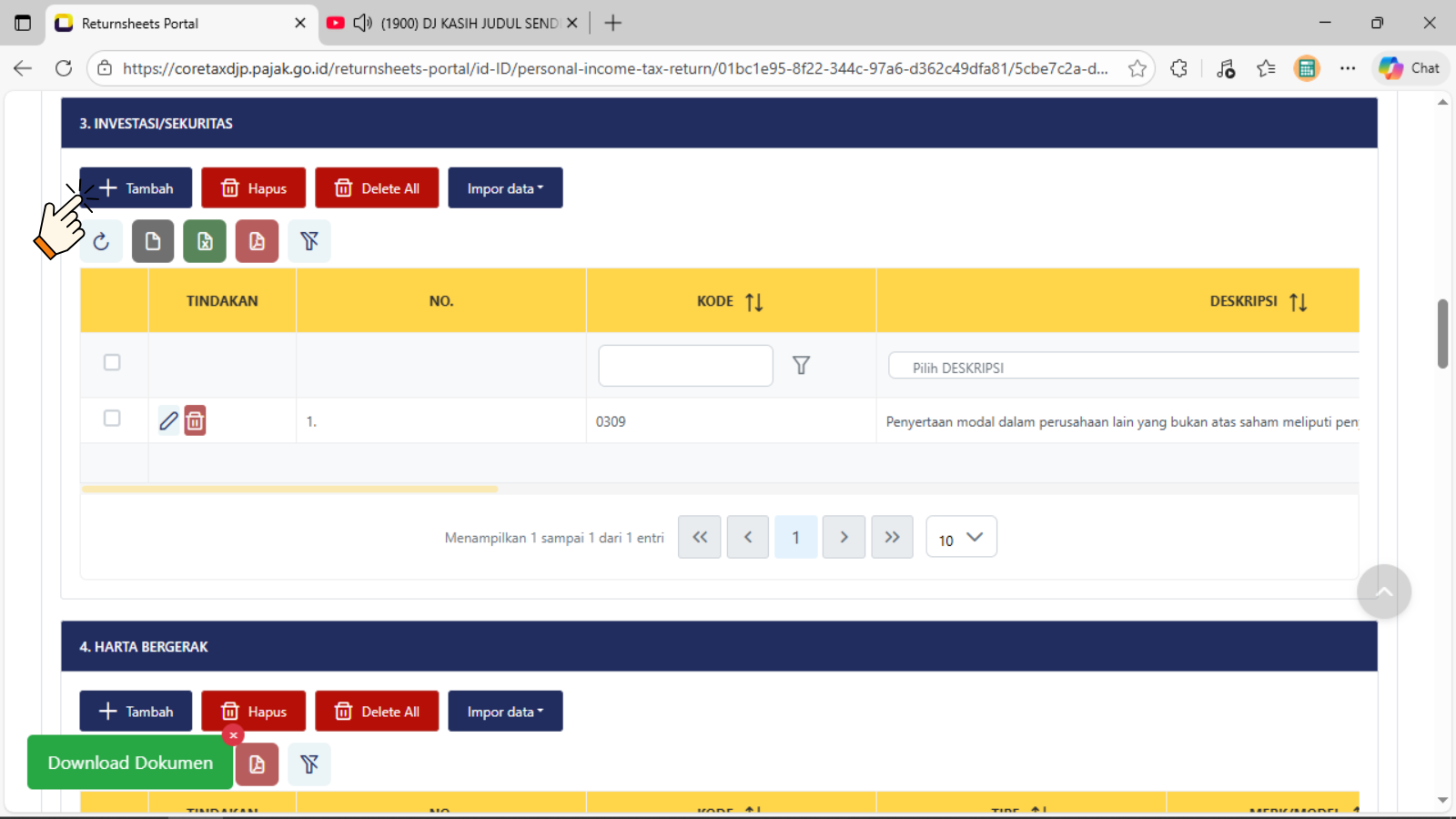Image resolution: width=1456 pixels, height=819 pixels.
Task: Expand the rows-per-page selector showing 10
Action: 961,538
